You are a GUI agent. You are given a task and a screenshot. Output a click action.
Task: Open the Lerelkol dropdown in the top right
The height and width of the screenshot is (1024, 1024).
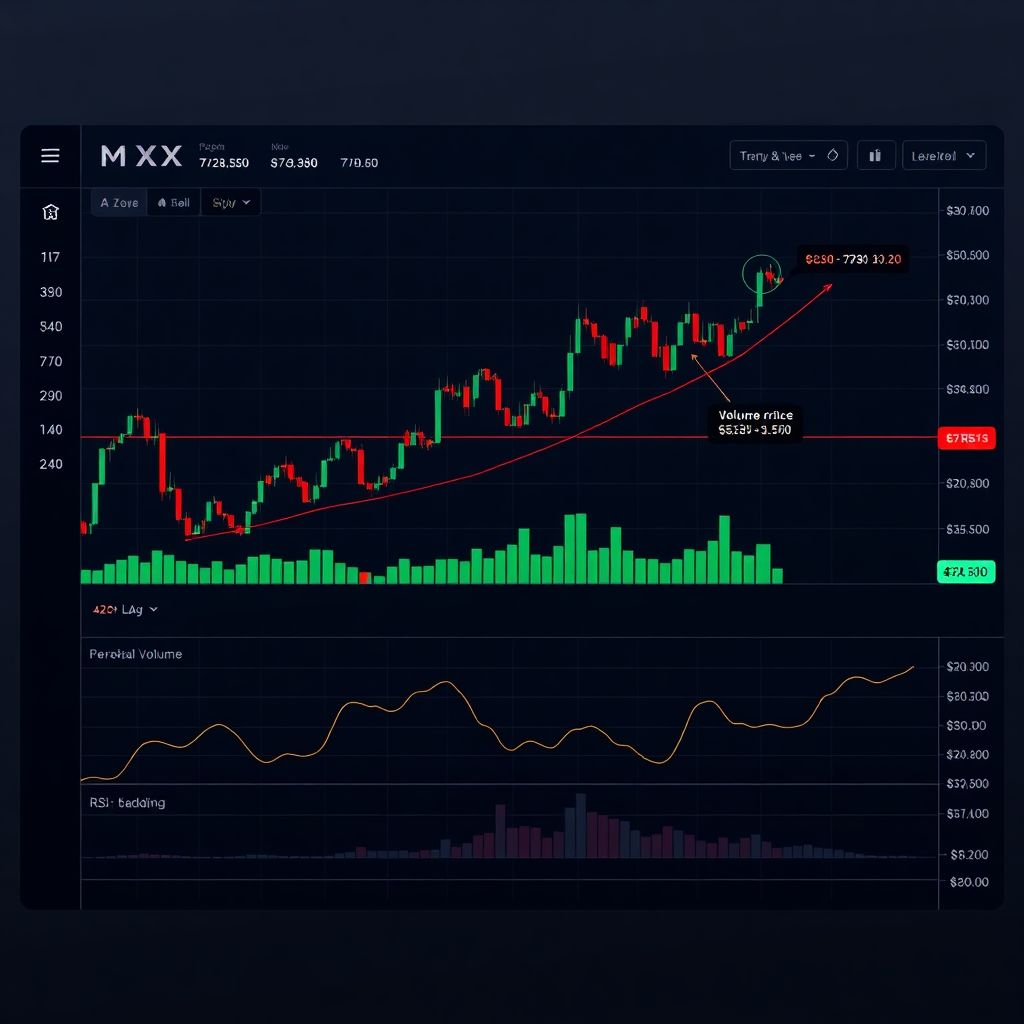pyautogui.click(x=943, y=155)
